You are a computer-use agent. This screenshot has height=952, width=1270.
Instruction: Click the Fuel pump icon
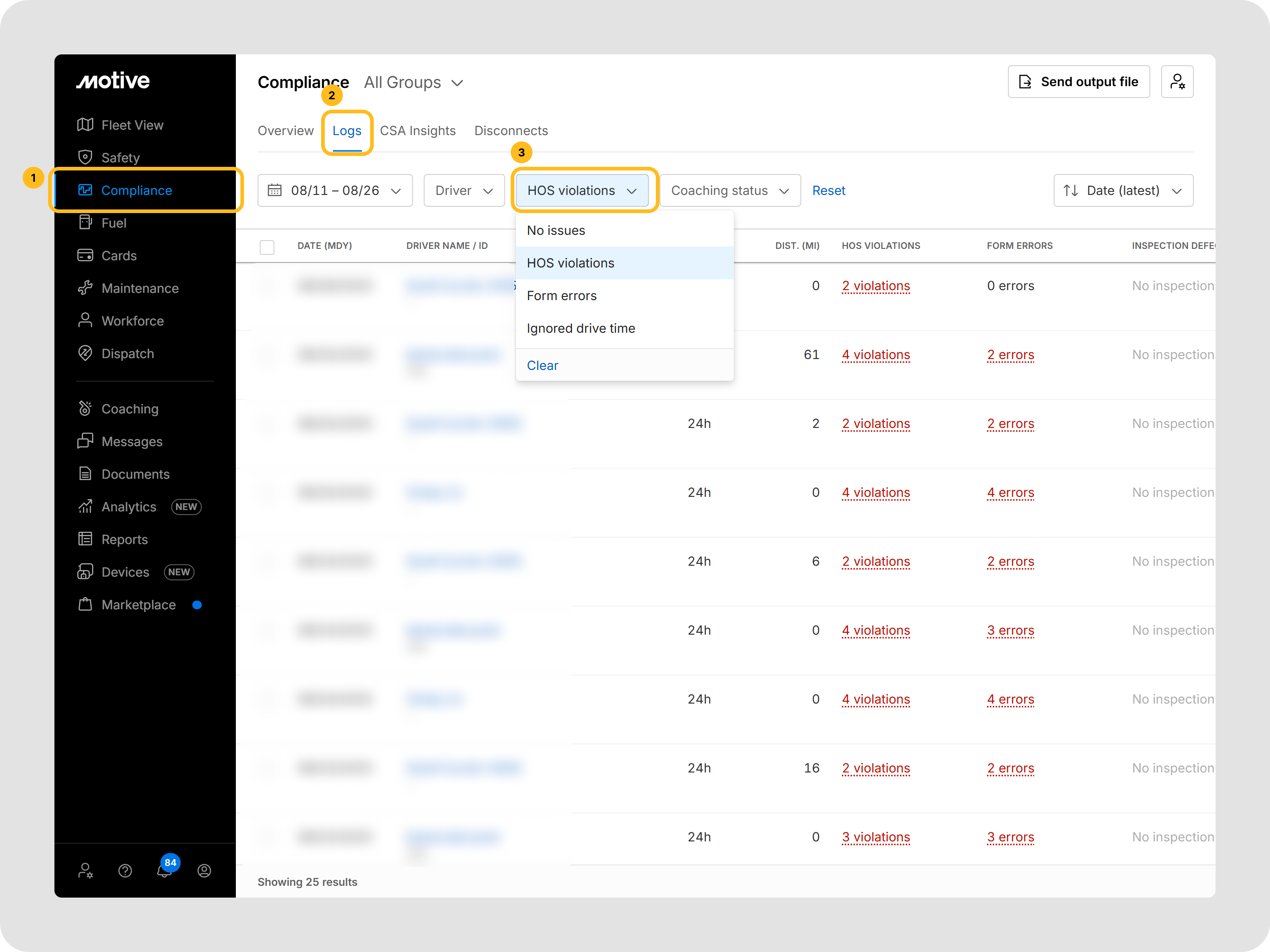coord(85,223)
